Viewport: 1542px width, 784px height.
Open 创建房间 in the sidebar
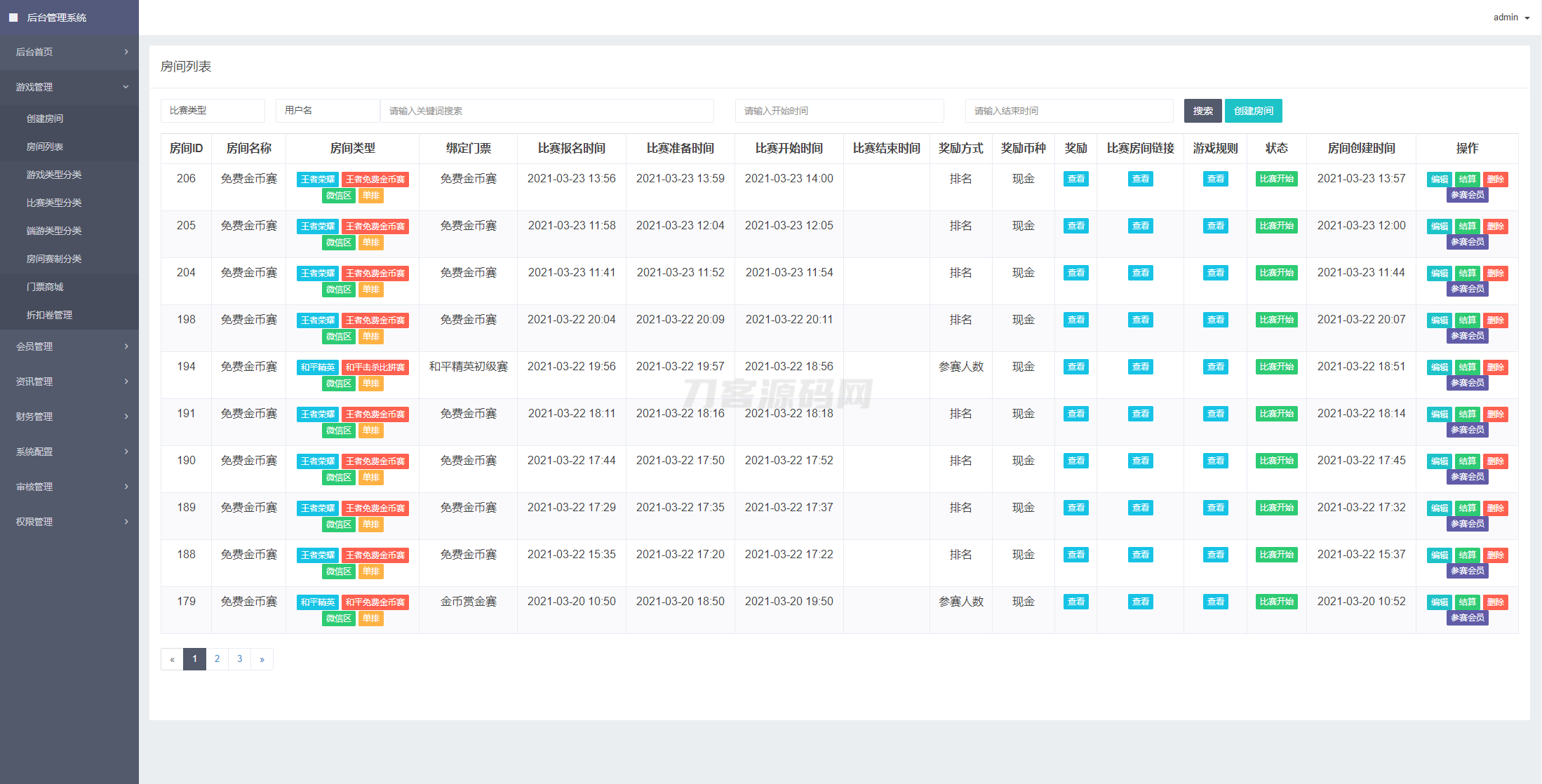[45, 119]
